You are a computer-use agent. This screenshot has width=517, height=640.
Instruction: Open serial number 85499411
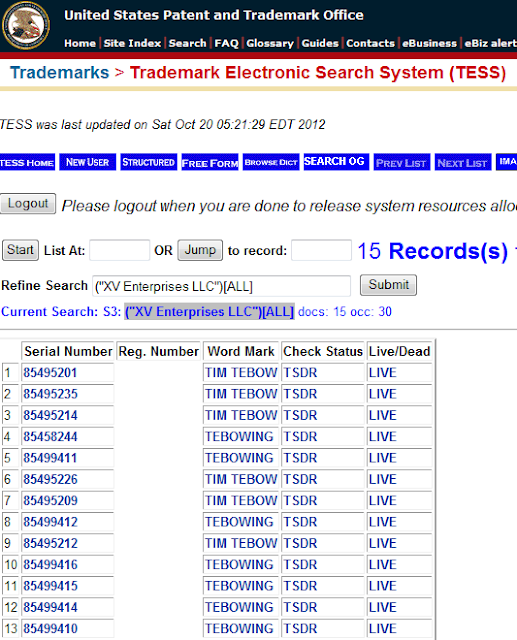pos(50,458)
